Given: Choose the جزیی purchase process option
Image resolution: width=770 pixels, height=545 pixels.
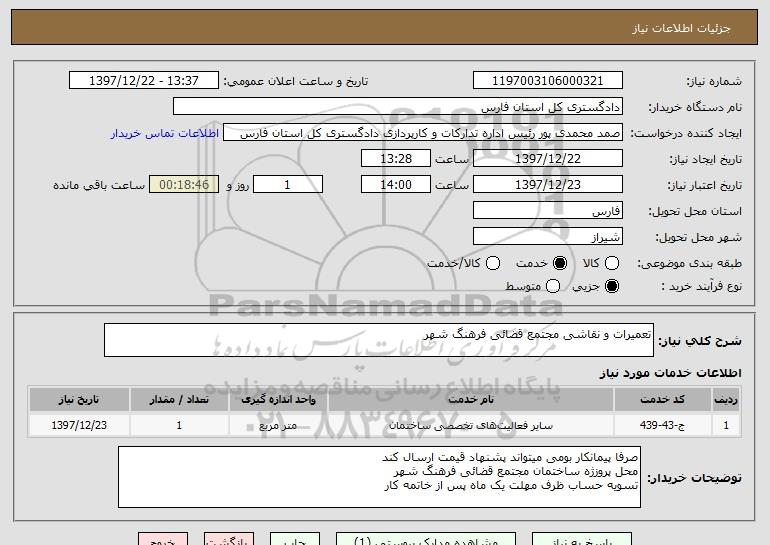Looking at the screenshot, I should click(611, 286).
